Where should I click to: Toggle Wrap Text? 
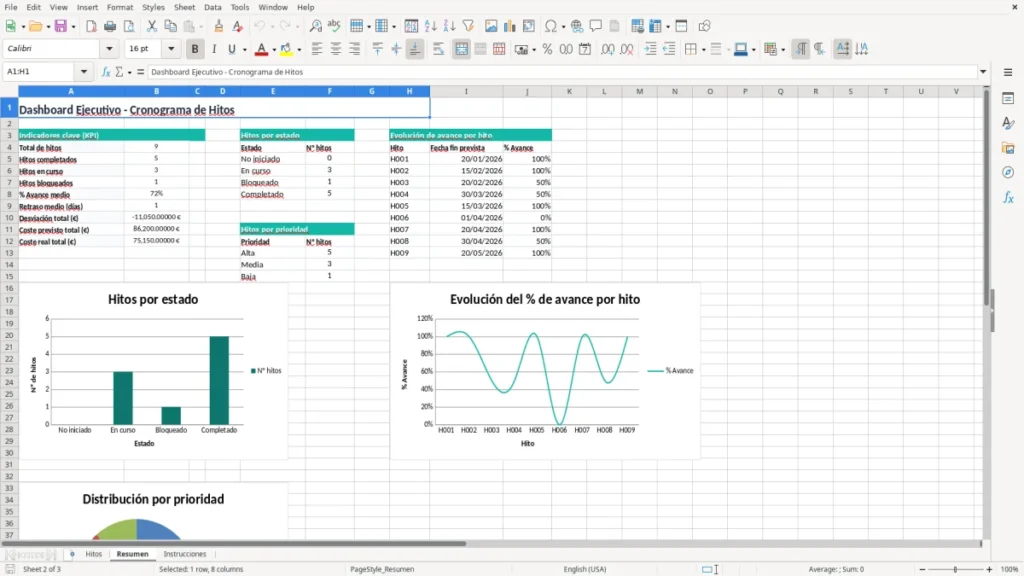coord(438,49)
